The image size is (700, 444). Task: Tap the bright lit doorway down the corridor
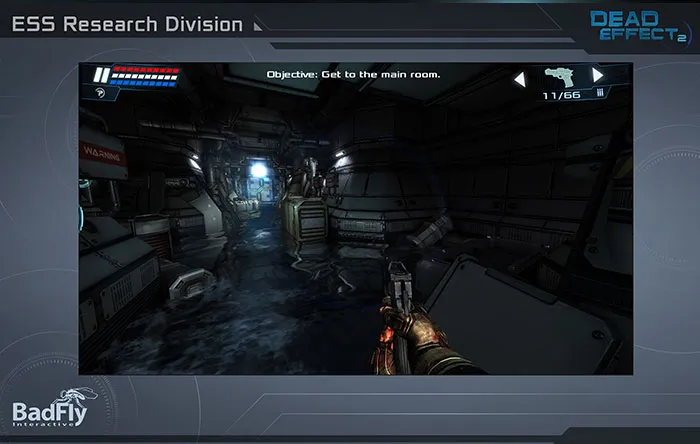click(258, 181)
